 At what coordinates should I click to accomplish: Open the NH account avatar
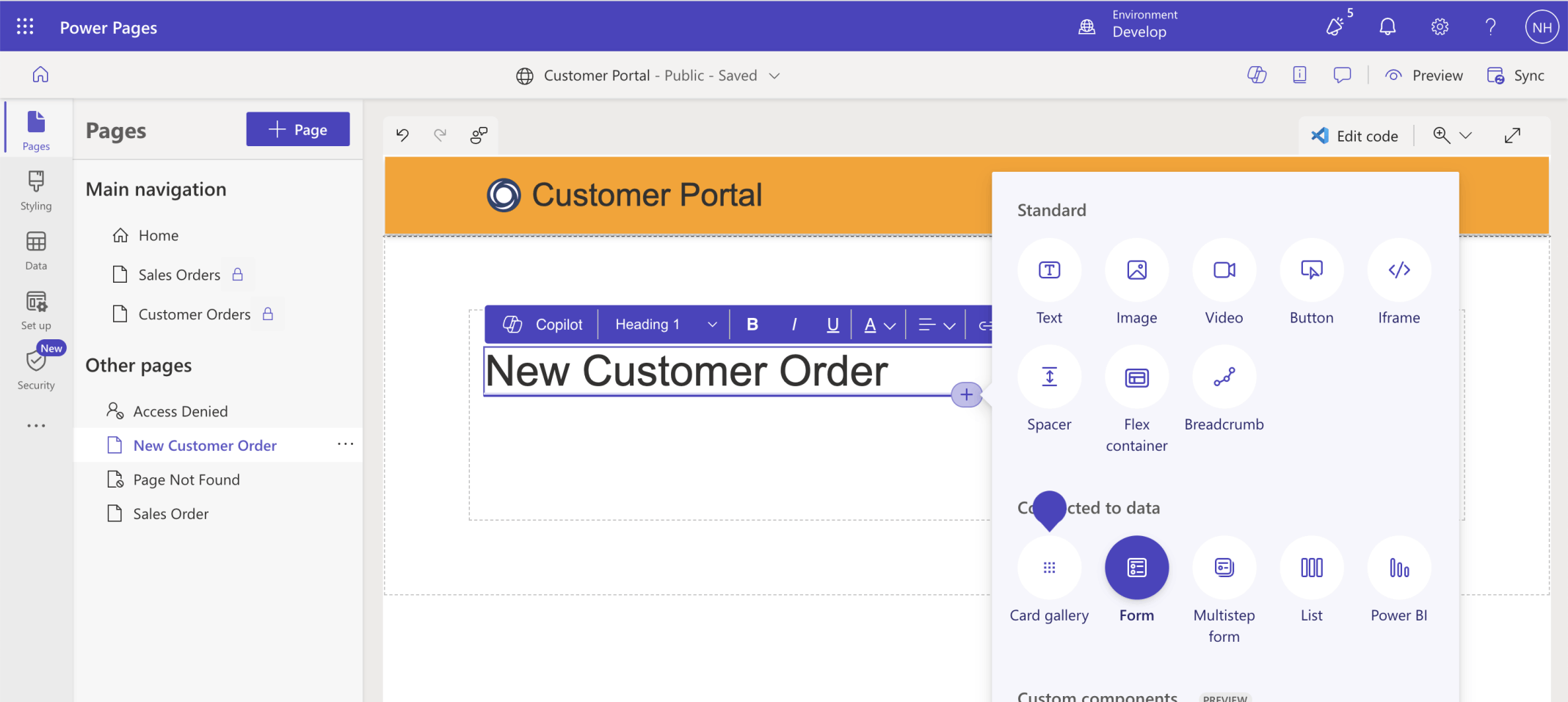(x=1542, y=27)
